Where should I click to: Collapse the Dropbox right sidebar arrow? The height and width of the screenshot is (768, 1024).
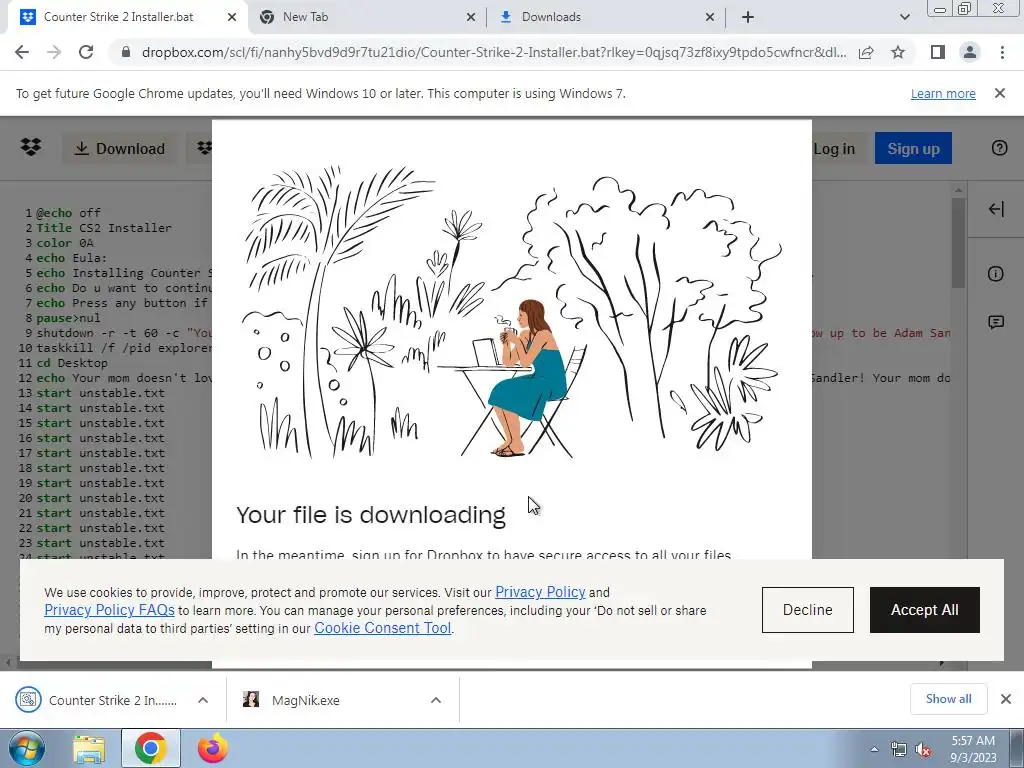coord(996,209)
